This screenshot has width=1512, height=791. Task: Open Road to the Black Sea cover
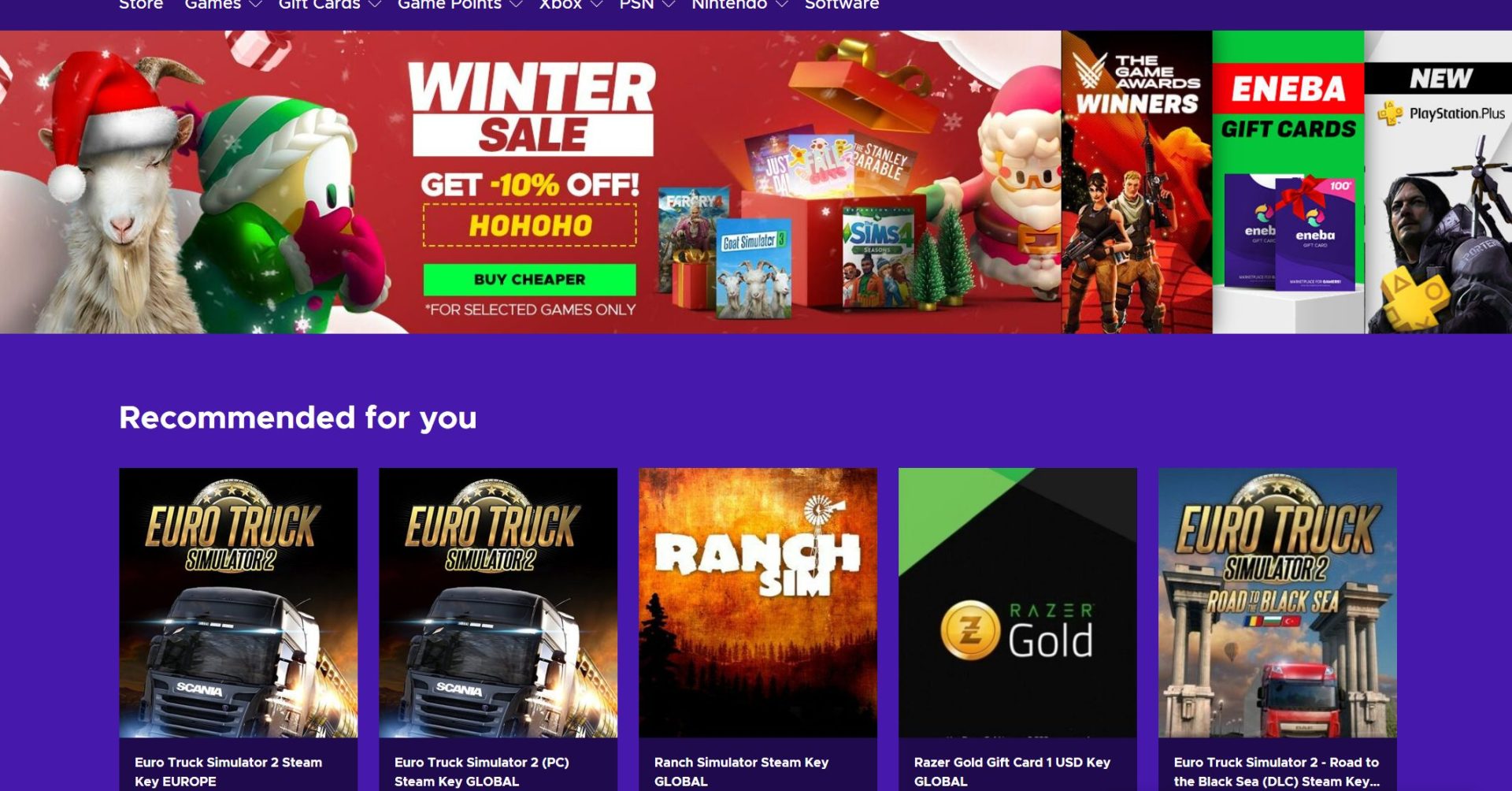(x=1277, y=603)
